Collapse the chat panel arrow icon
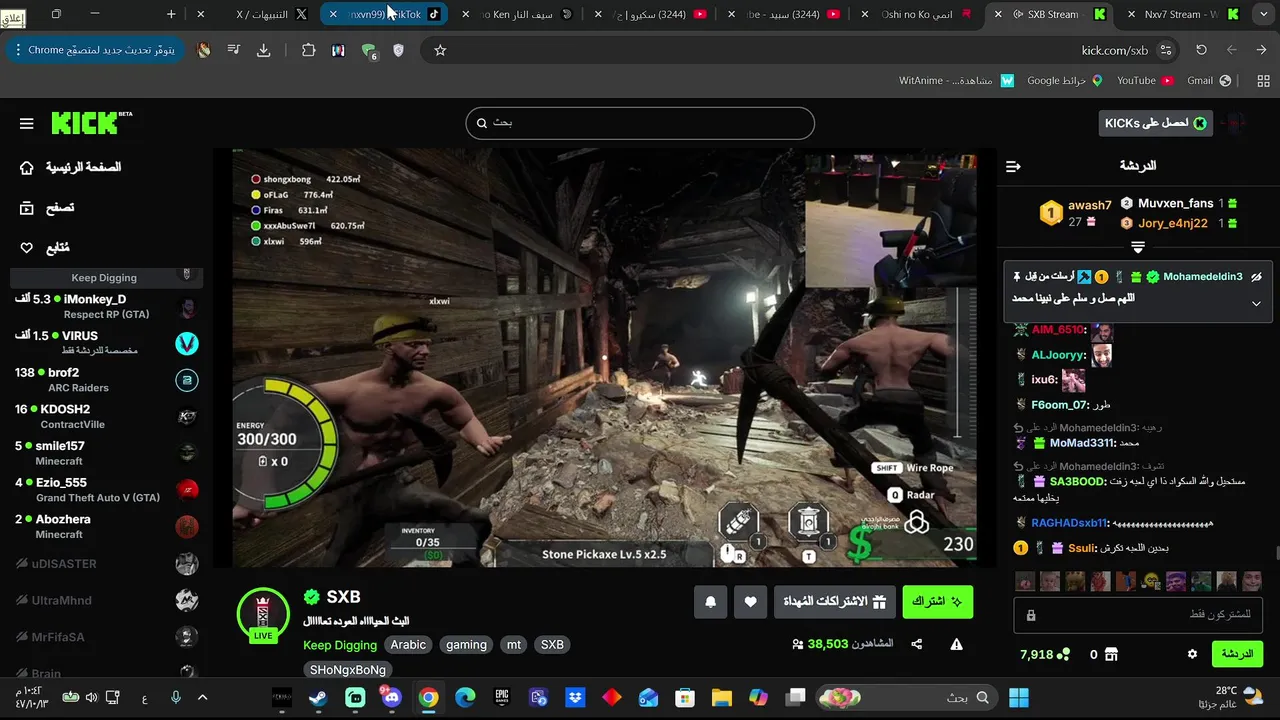The image size is (1280, 720). 1013,166
